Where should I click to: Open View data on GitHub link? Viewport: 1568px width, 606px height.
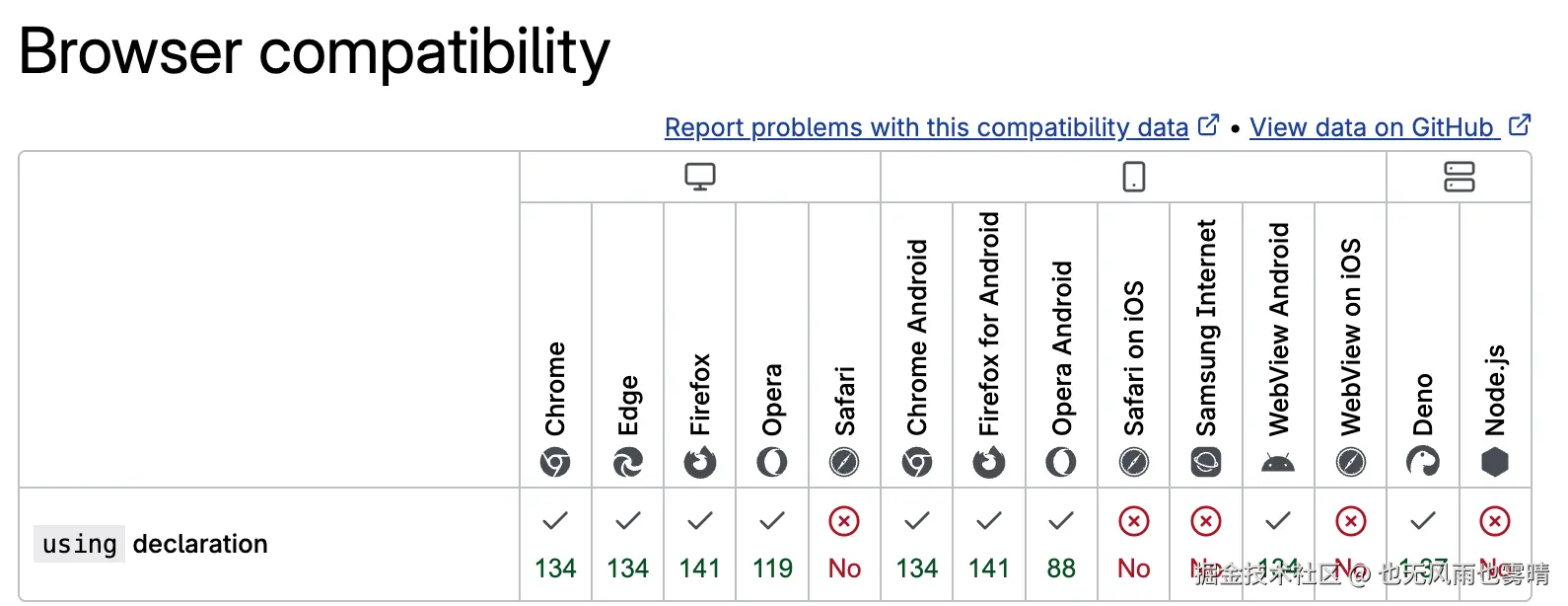coord(1372,127)
